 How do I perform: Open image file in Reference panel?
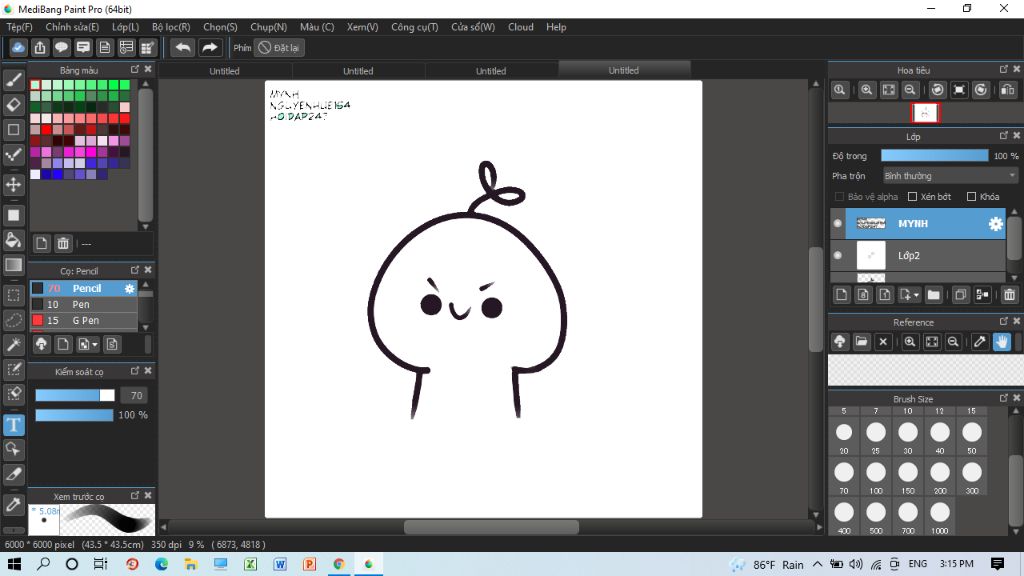(x=861, y=342)
